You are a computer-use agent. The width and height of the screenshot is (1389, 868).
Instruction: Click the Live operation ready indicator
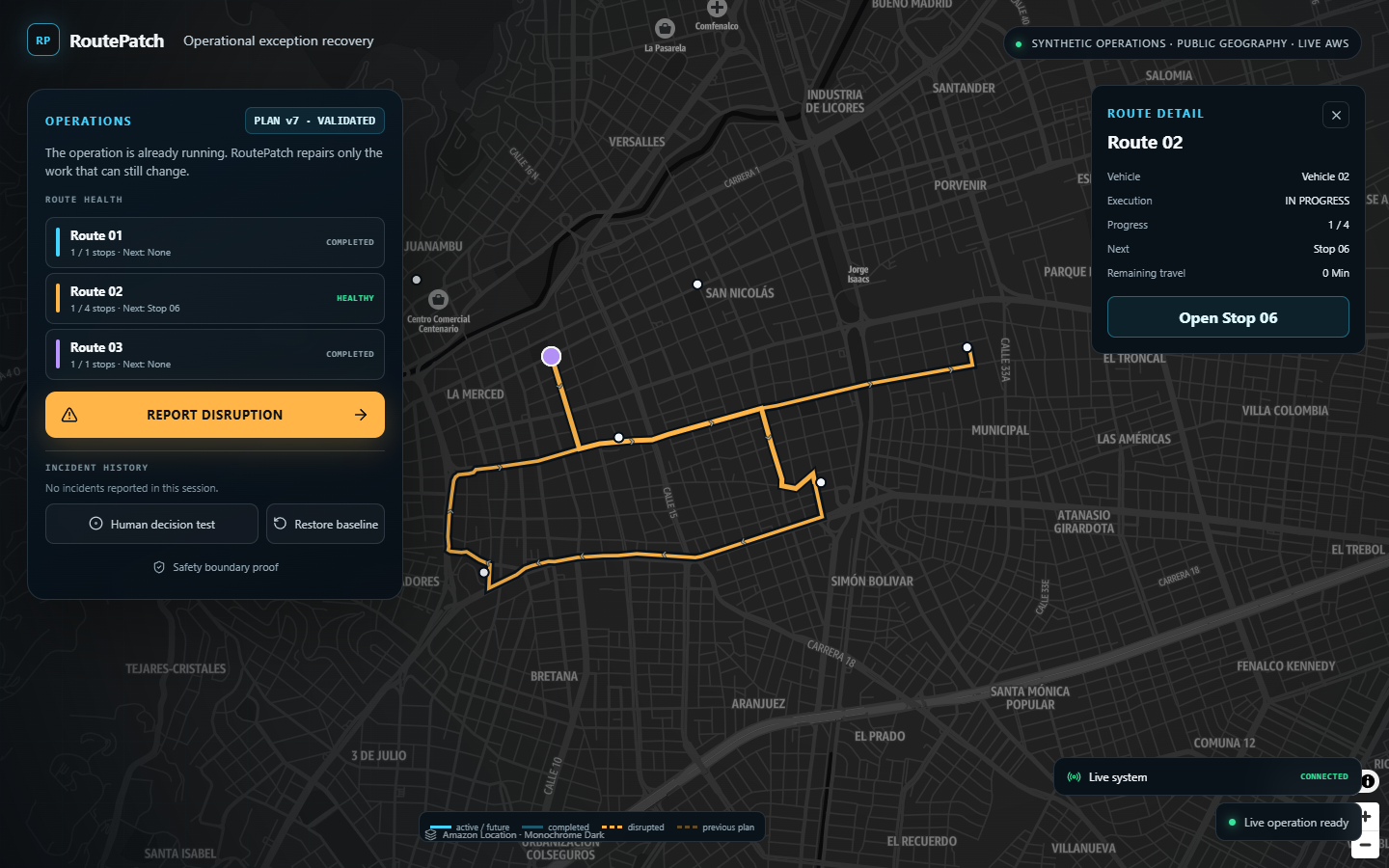pyautogui.click(x=1288, y=823)
